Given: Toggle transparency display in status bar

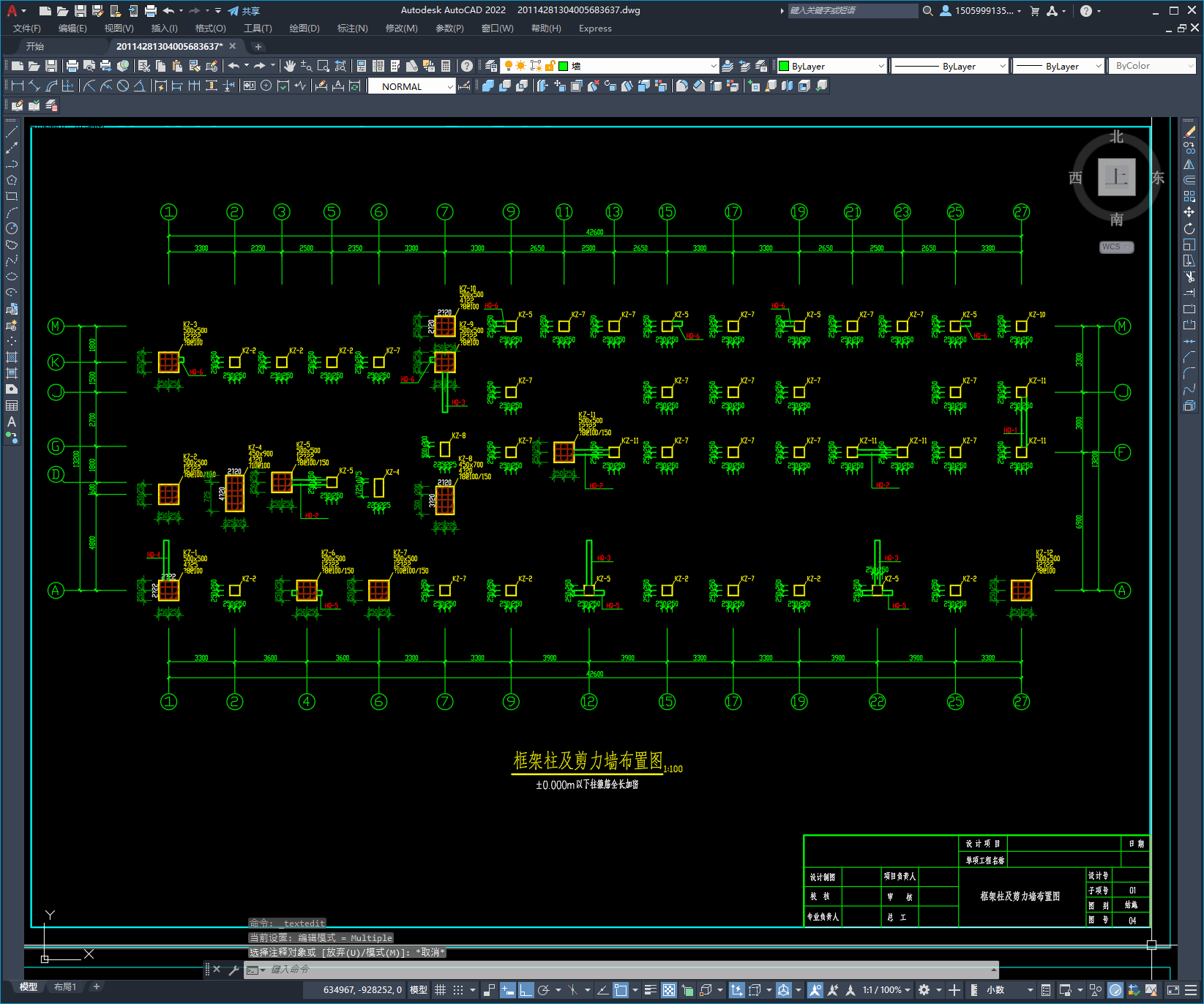Looking at the screenshot, I should coord(669,990).
